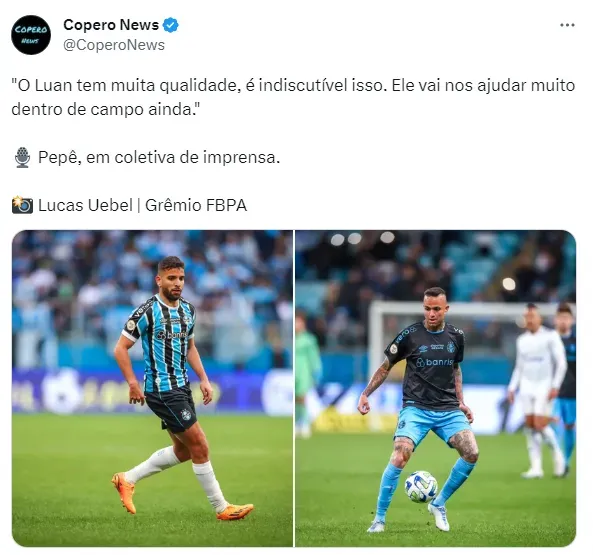Click the blue verified badge icon
This screenshot has width=593, height=555.
coord(171,25)
